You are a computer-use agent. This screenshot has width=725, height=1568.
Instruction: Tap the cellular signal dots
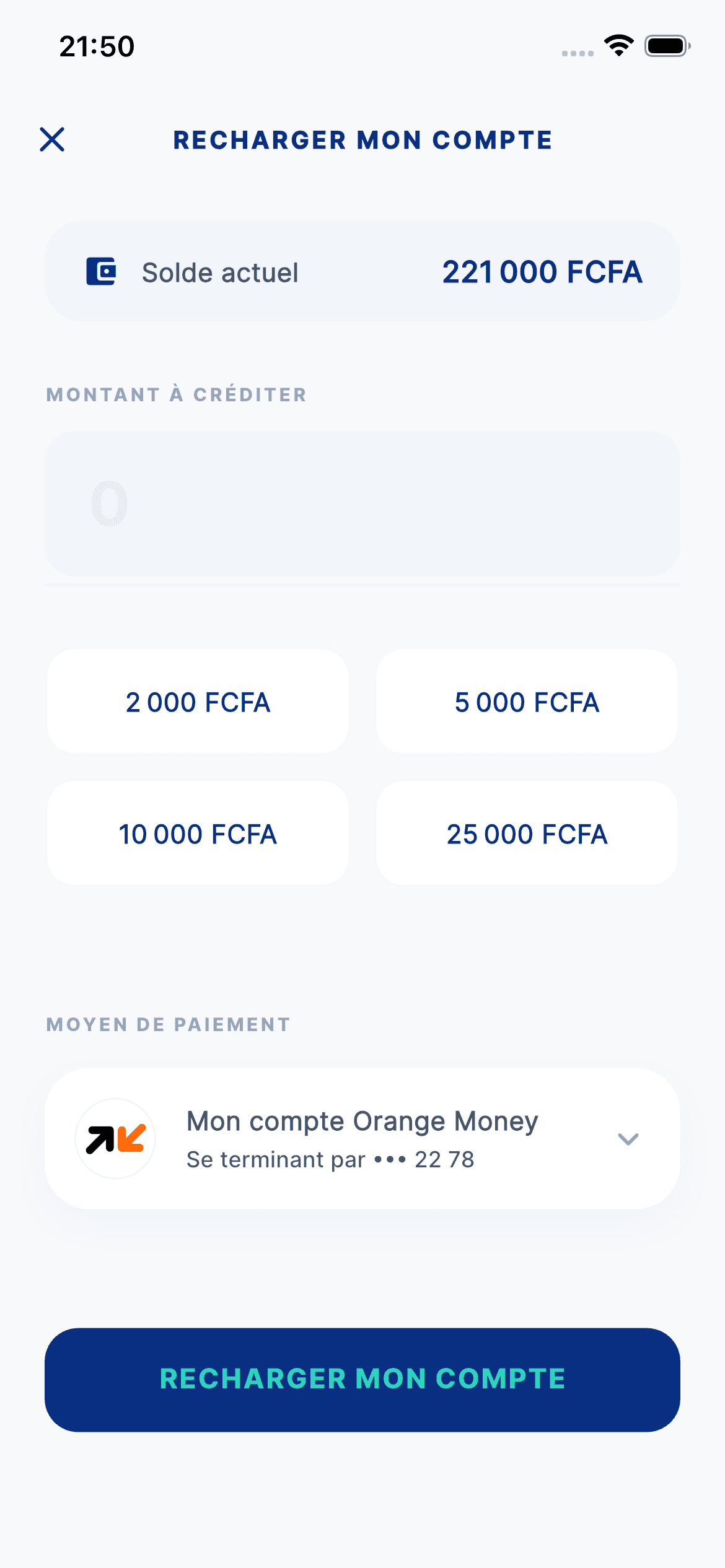click(578, 53)
